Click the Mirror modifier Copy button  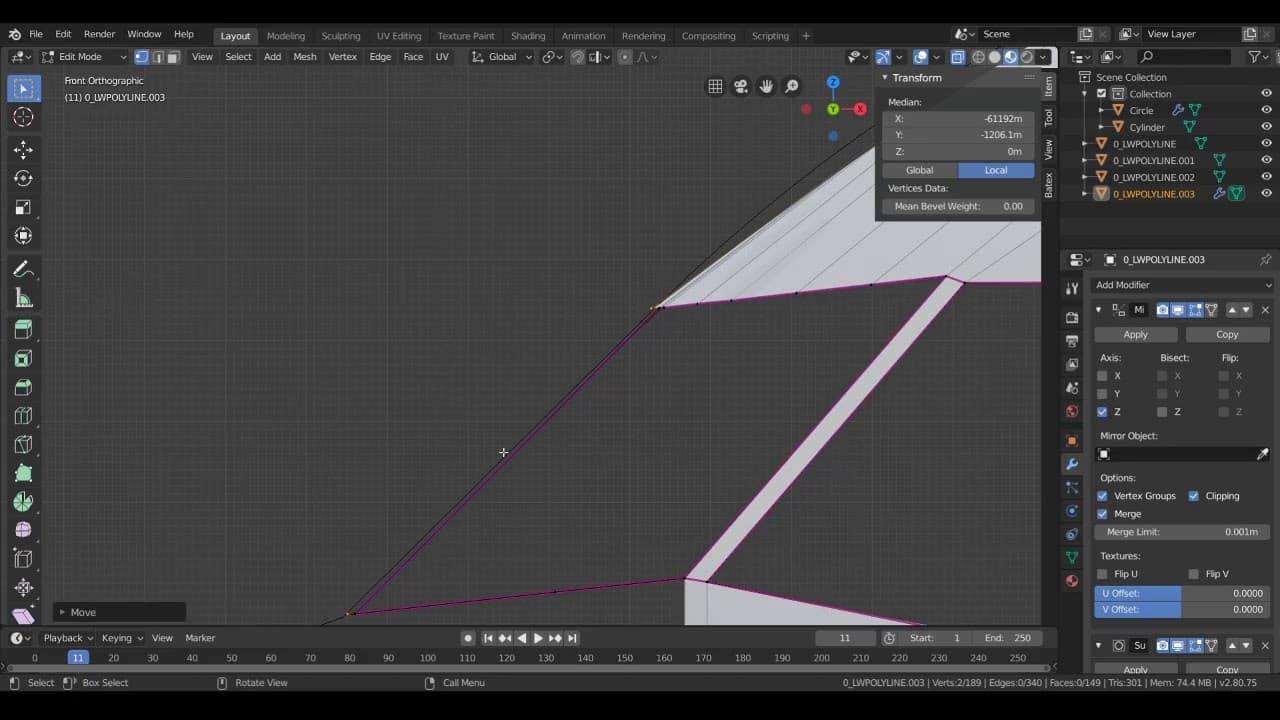1227,335
